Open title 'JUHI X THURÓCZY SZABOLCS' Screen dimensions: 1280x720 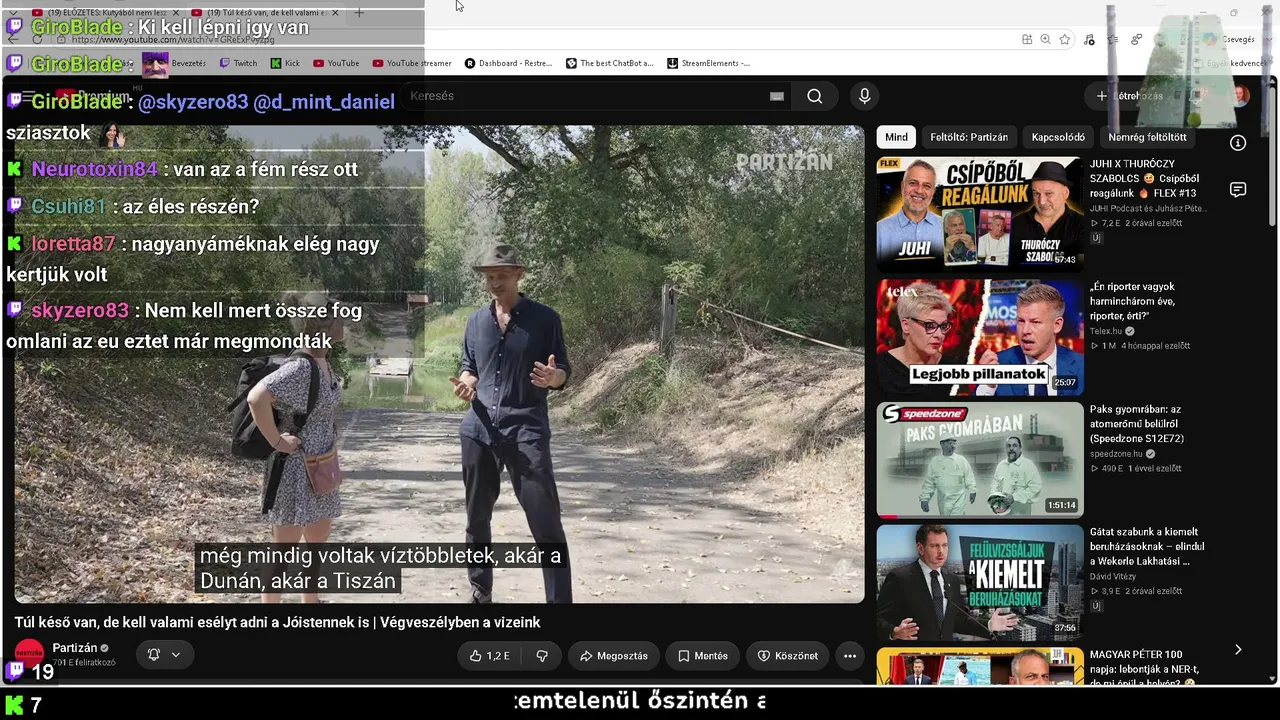[x=1144, y=178]
